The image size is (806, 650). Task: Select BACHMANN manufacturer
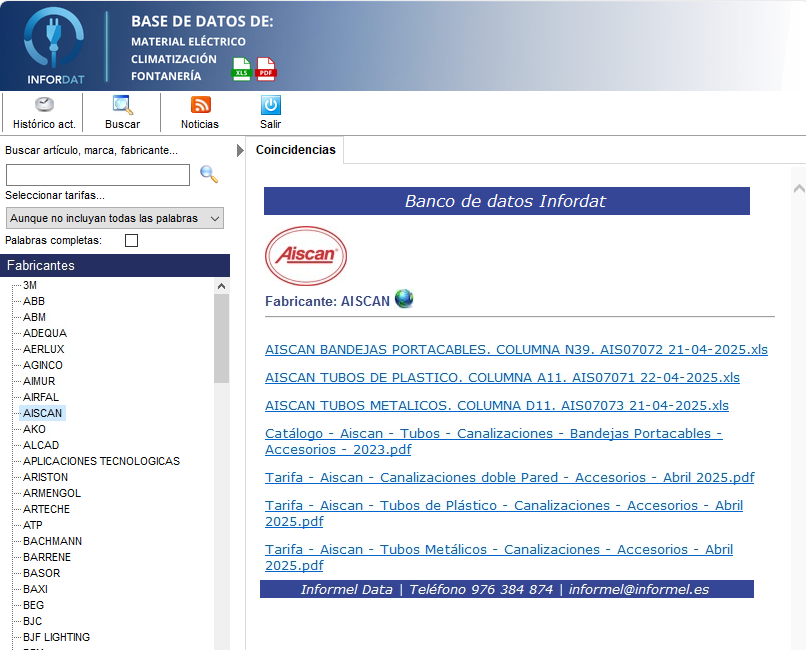pyautogui.click(x=52, y=541)
